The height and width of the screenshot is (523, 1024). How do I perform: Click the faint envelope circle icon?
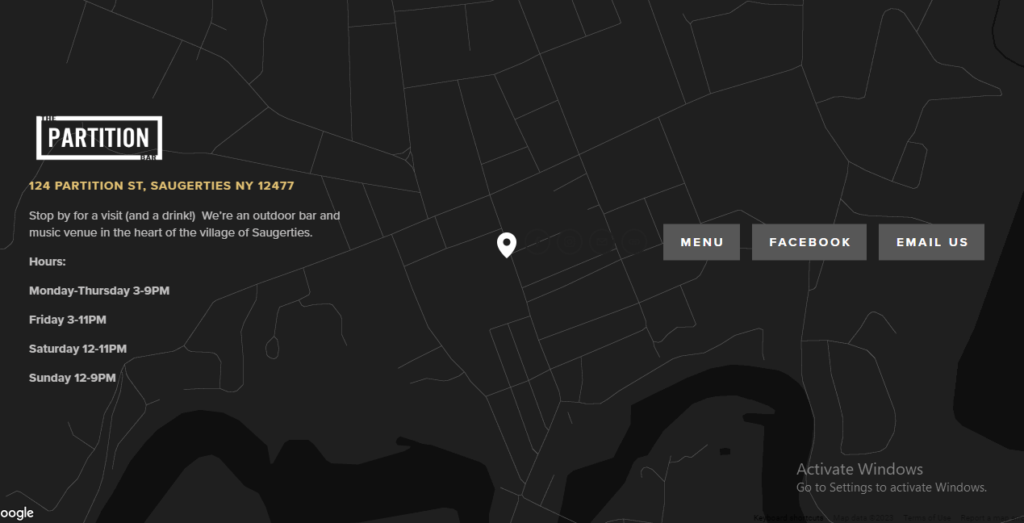click(602, 242)
